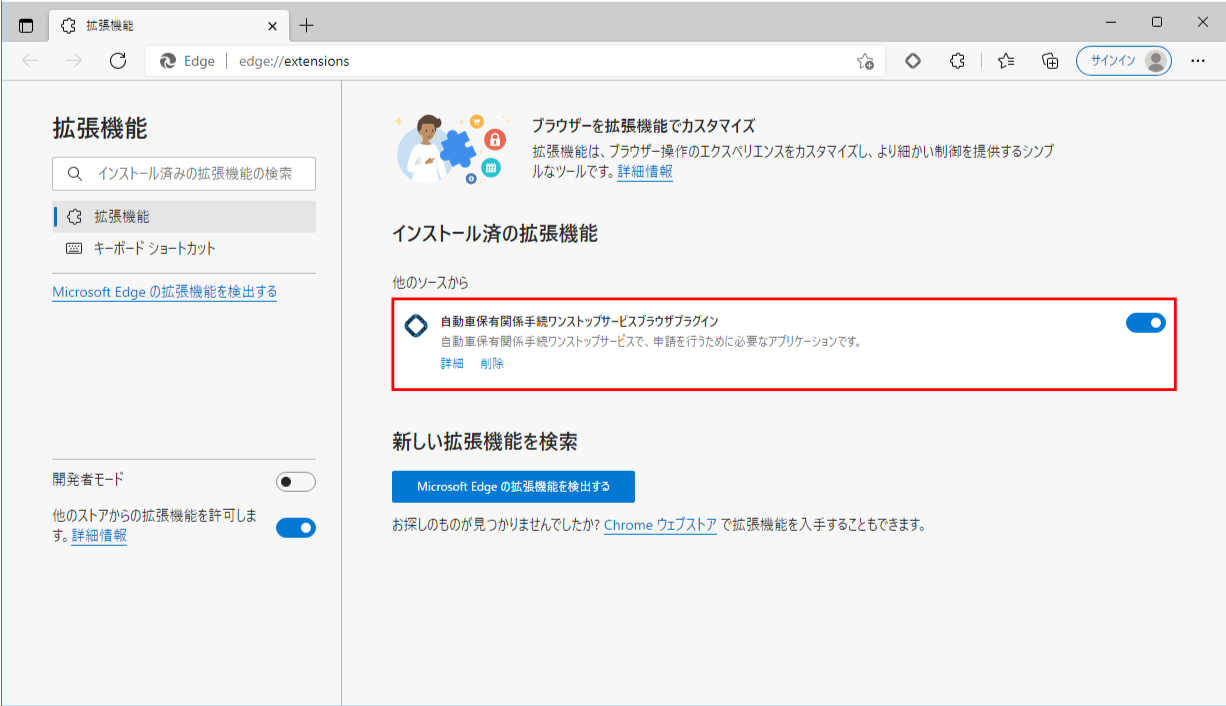Minimize the Edge window
The image size is (1226, 706).
point(1111,22)
